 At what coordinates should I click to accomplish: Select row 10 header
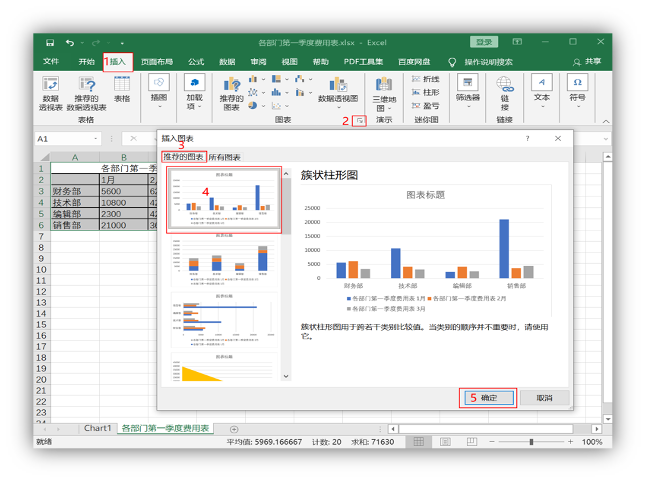coord(41,270)
